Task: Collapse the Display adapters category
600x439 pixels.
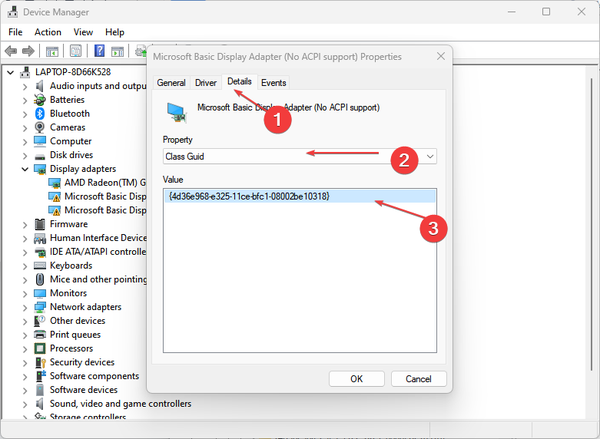Action: (25, 169)
